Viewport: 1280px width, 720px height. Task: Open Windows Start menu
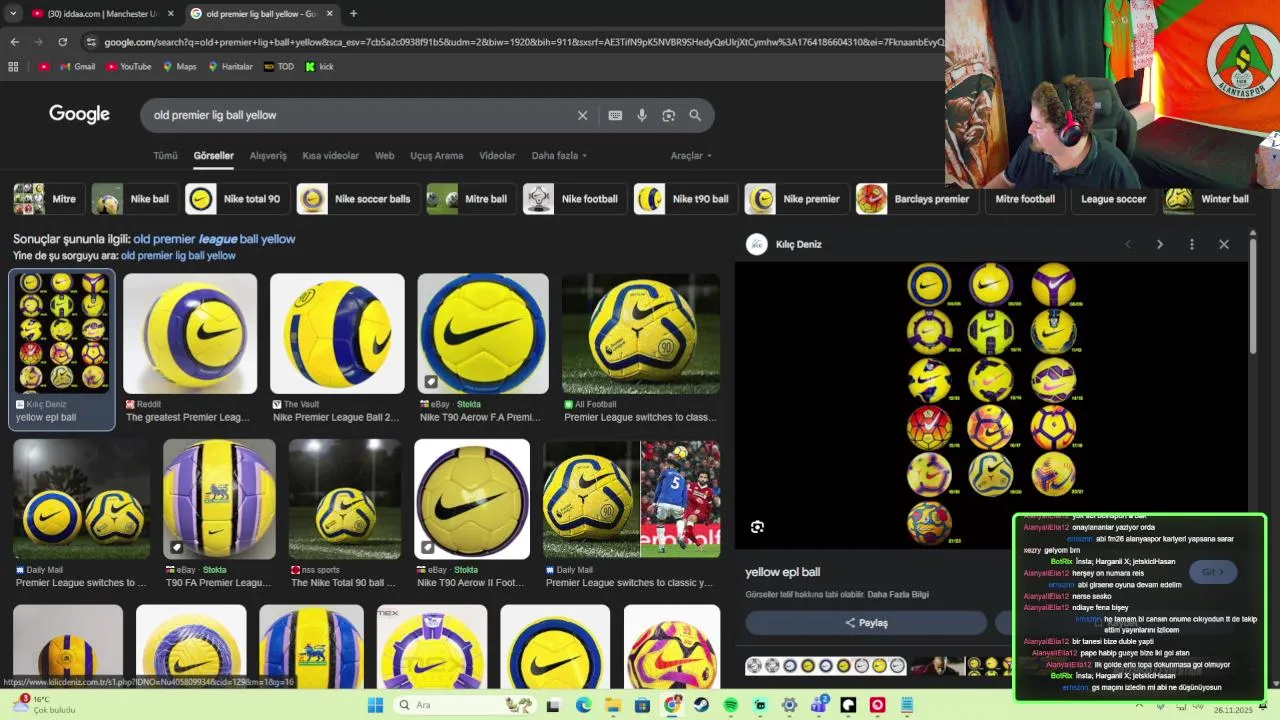pos(375,705)
